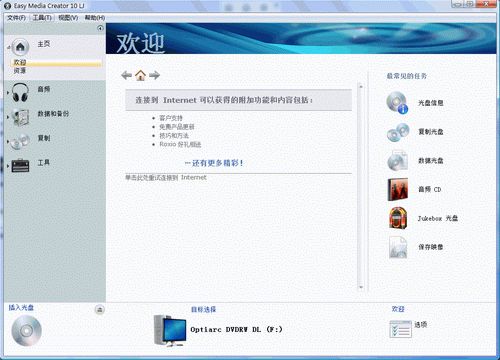500x360 pixels.
Task: Click the 插入光盘 heading
Action: (x=21, y=307)
